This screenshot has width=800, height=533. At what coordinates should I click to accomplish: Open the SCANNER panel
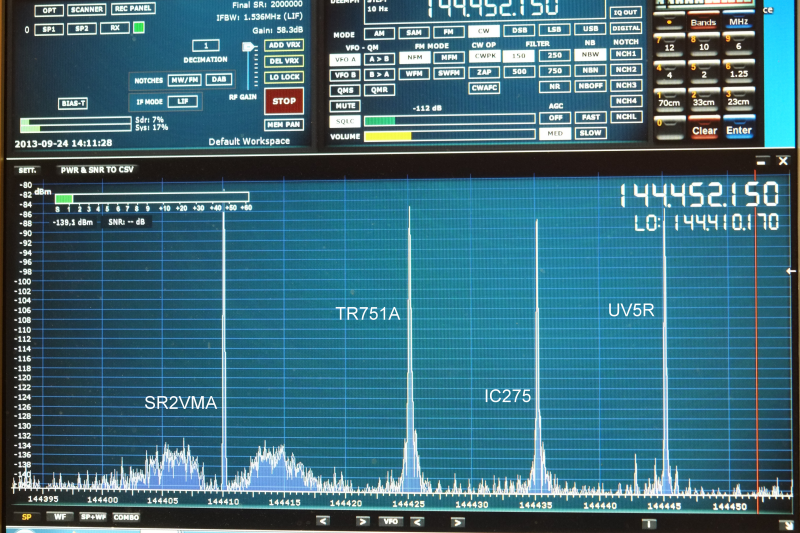click(x=87, y=10)
